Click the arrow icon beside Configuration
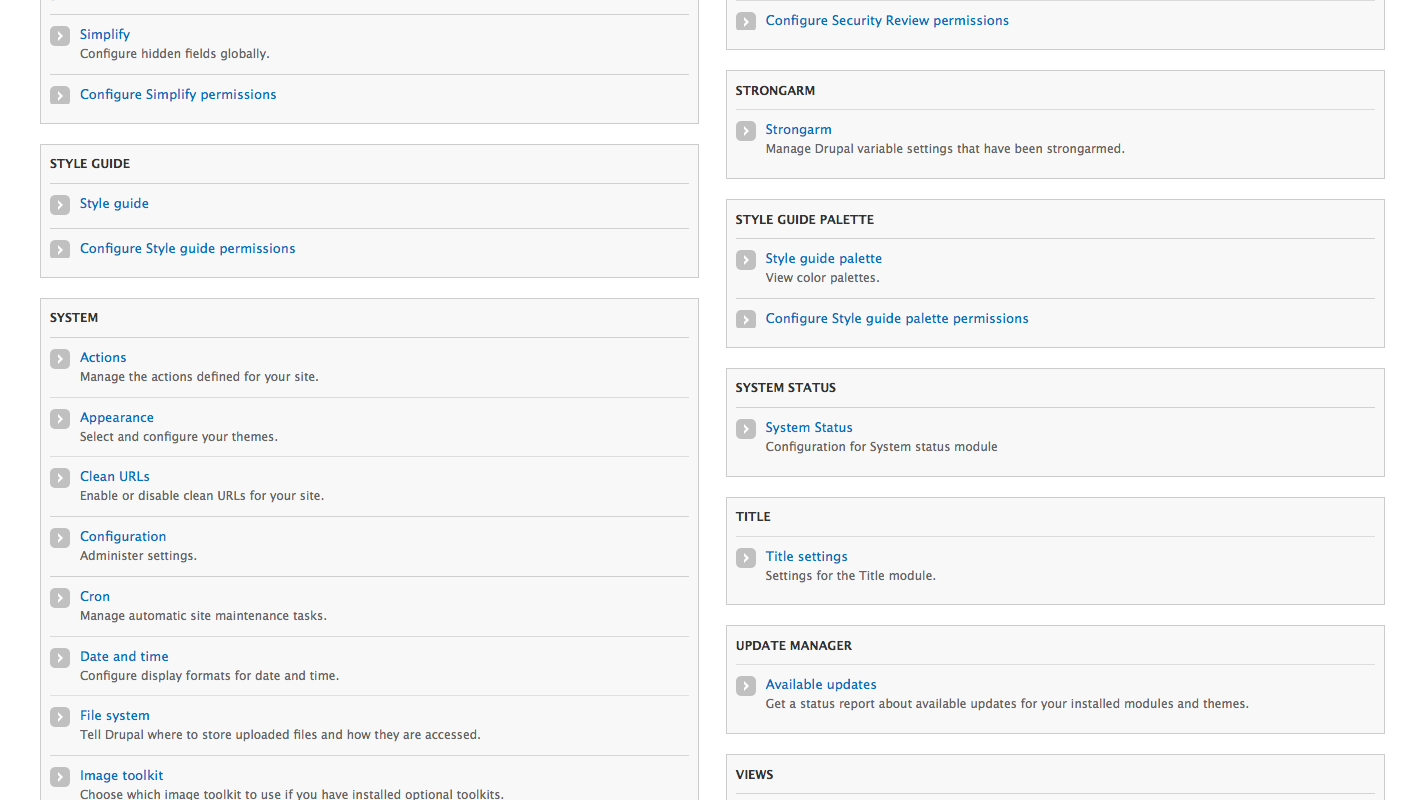 pyautogui.click(x=60, y=538)
